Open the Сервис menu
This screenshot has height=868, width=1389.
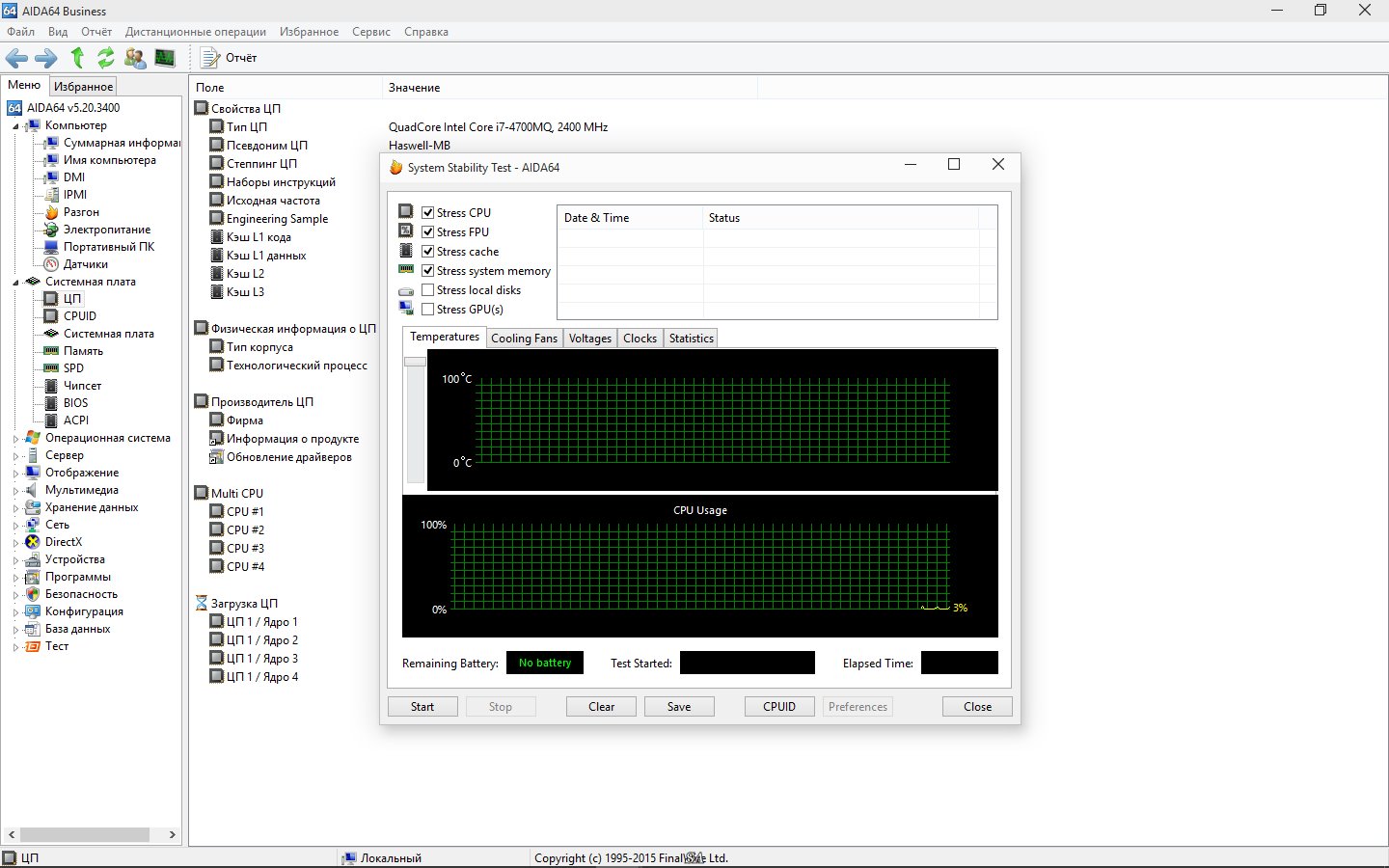pyautogui.click(x=371, y=32)
